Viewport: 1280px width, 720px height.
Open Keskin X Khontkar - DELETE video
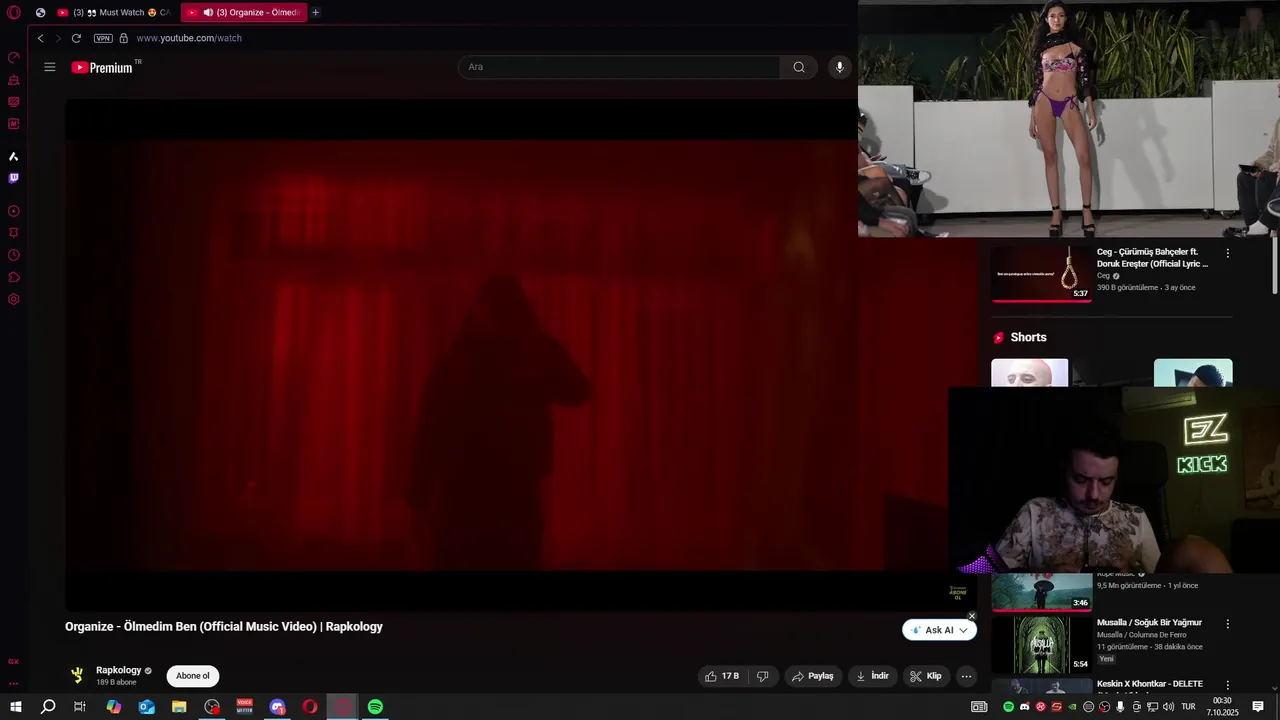point(1150,684)
